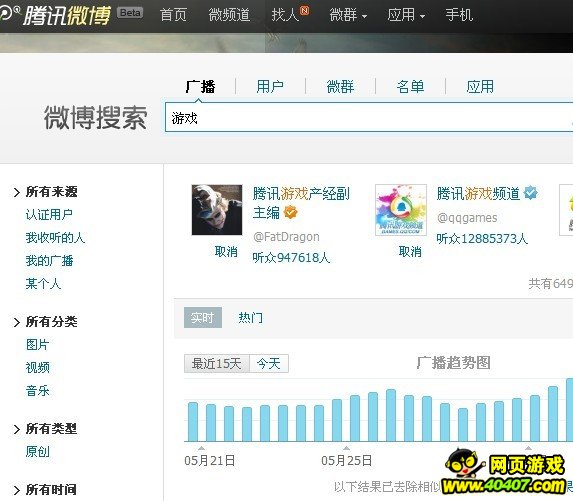Click the triangle marker above 05月21日

201,448
